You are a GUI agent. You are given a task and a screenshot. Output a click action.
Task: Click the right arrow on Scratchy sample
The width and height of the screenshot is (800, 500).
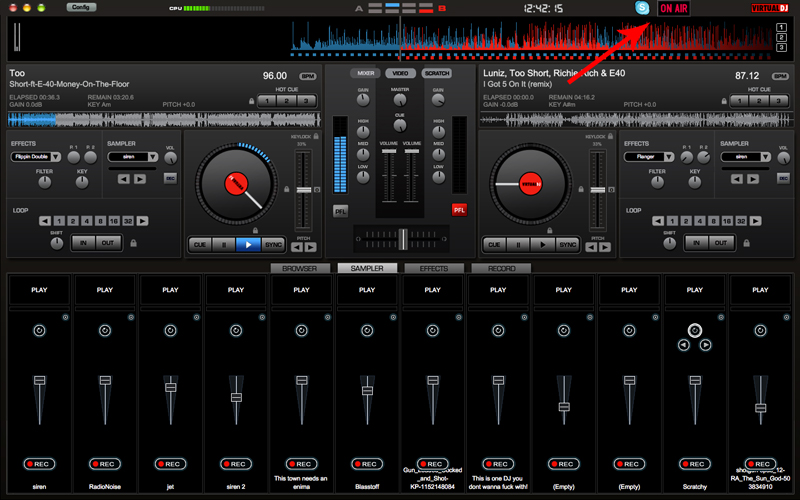706,344
